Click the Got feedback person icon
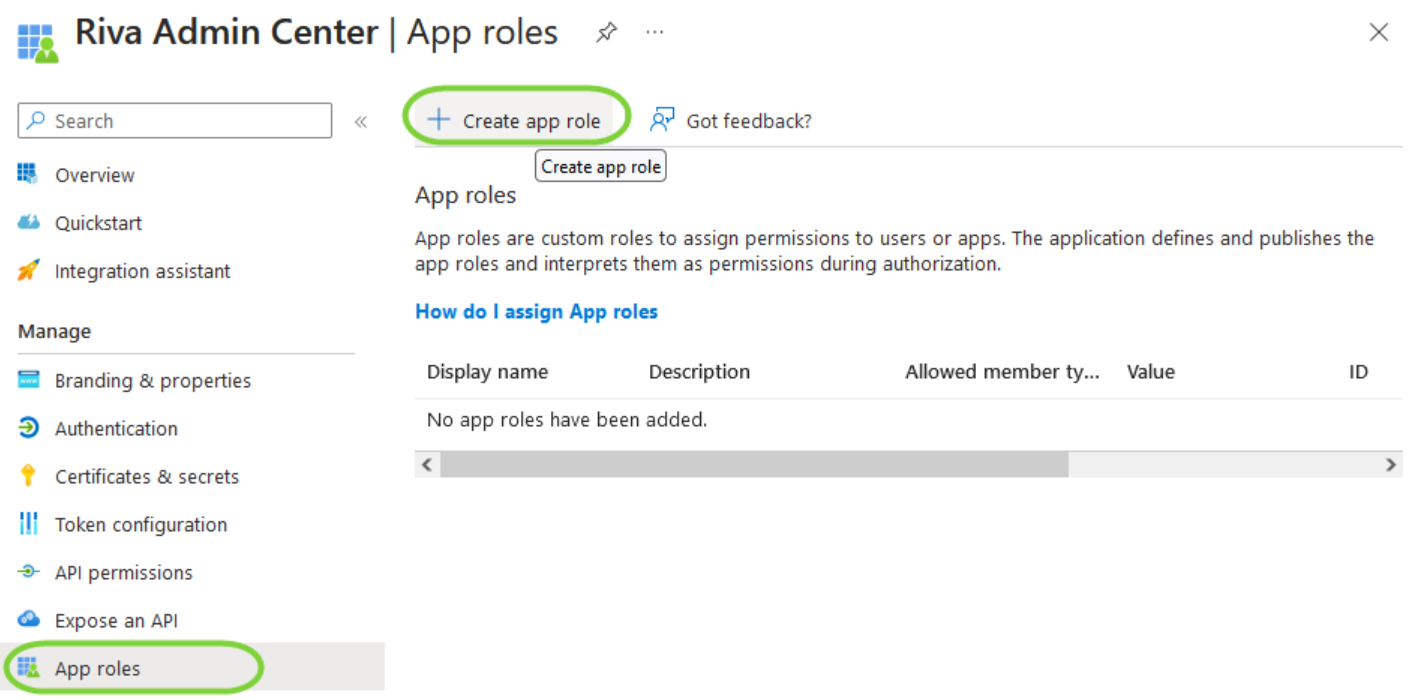Image resolution: width=1417 pixels, height=700 pixels. 662,120
